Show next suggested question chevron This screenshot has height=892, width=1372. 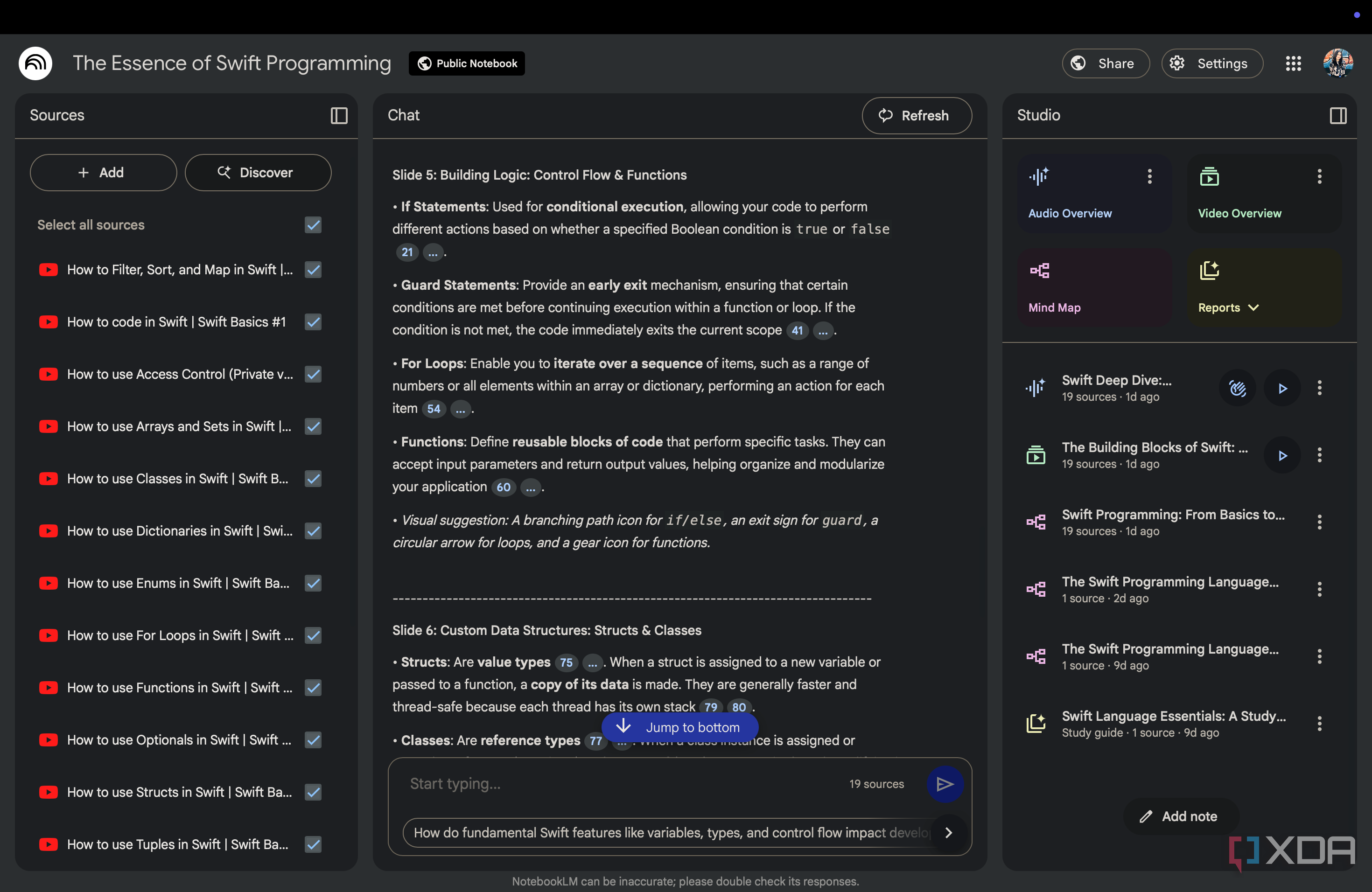coord(949,833)
